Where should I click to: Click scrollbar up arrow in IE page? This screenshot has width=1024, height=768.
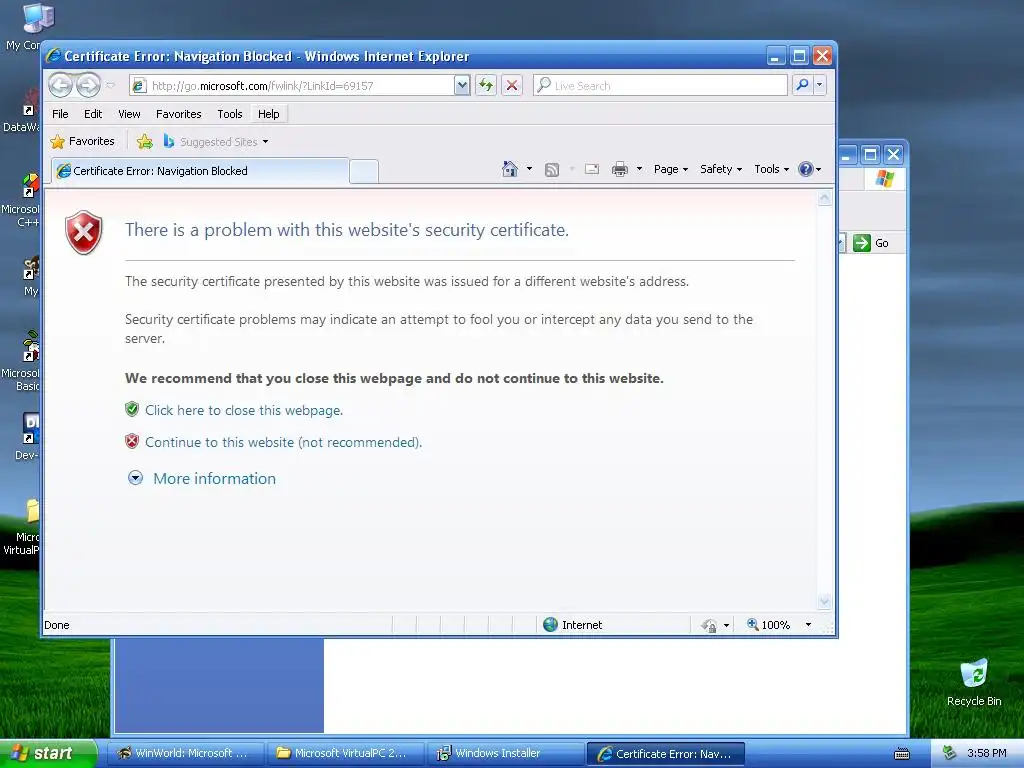point(824,198)
